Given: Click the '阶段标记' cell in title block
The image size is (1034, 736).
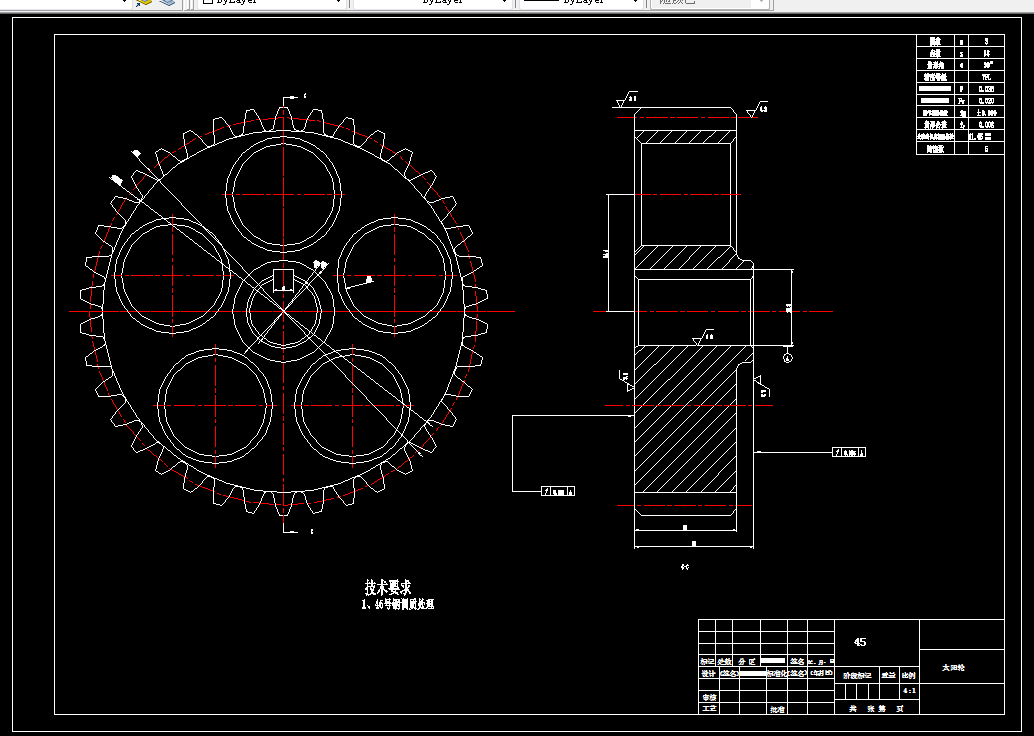Looking at the screenshot, I should click(857, 675).
